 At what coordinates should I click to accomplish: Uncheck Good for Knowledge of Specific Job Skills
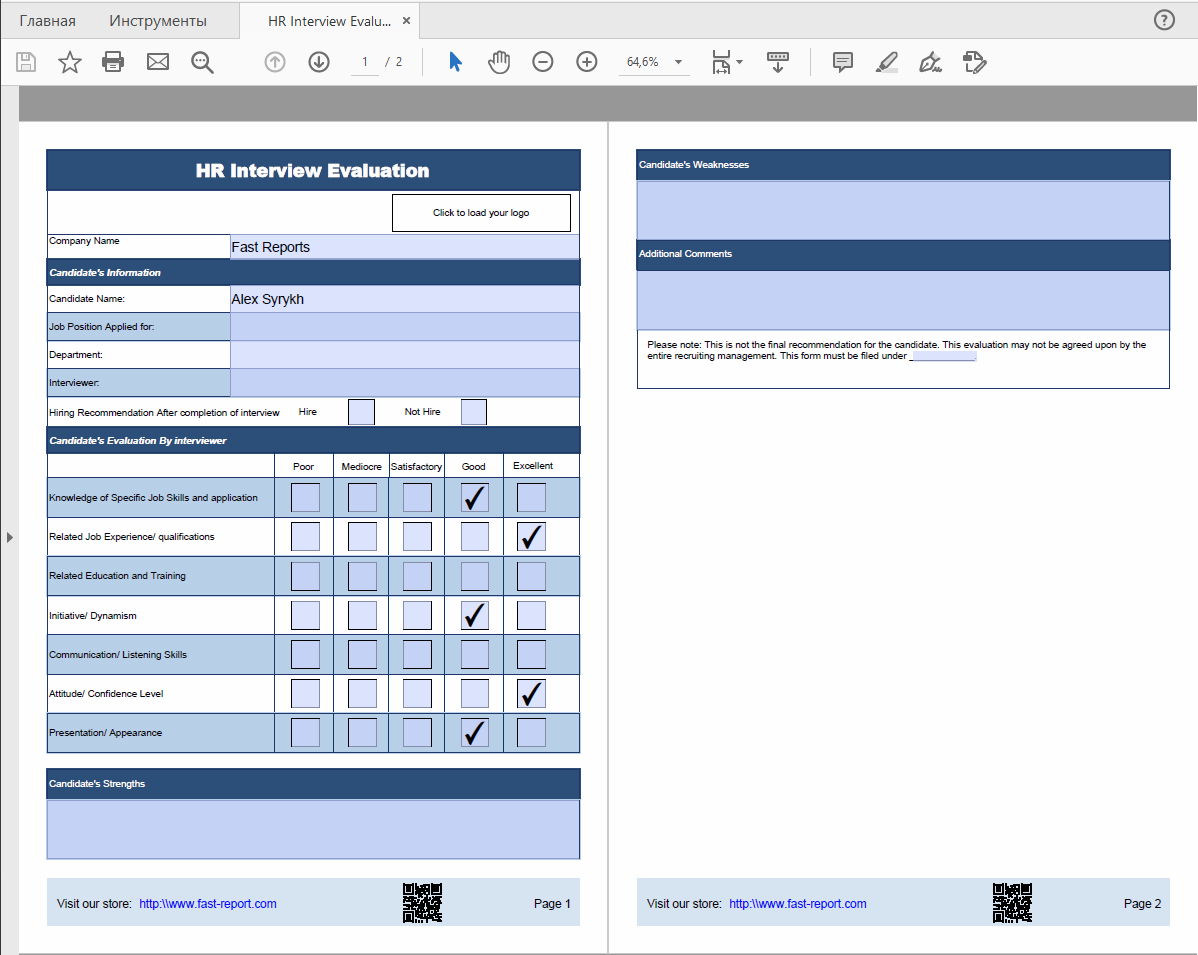click(x=474, y=497)
